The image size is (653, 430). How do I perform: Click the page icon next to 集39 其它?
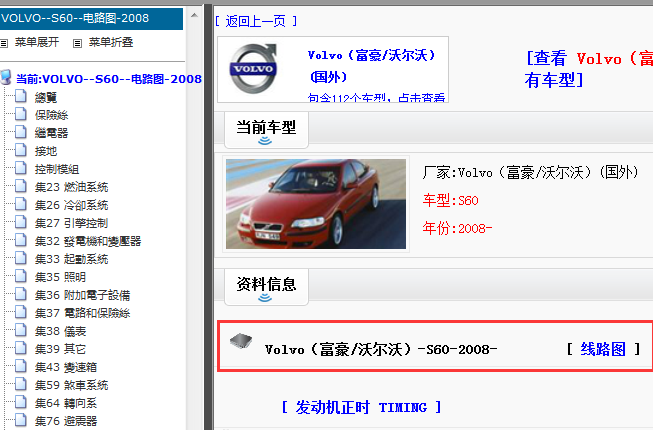point(21,348)
